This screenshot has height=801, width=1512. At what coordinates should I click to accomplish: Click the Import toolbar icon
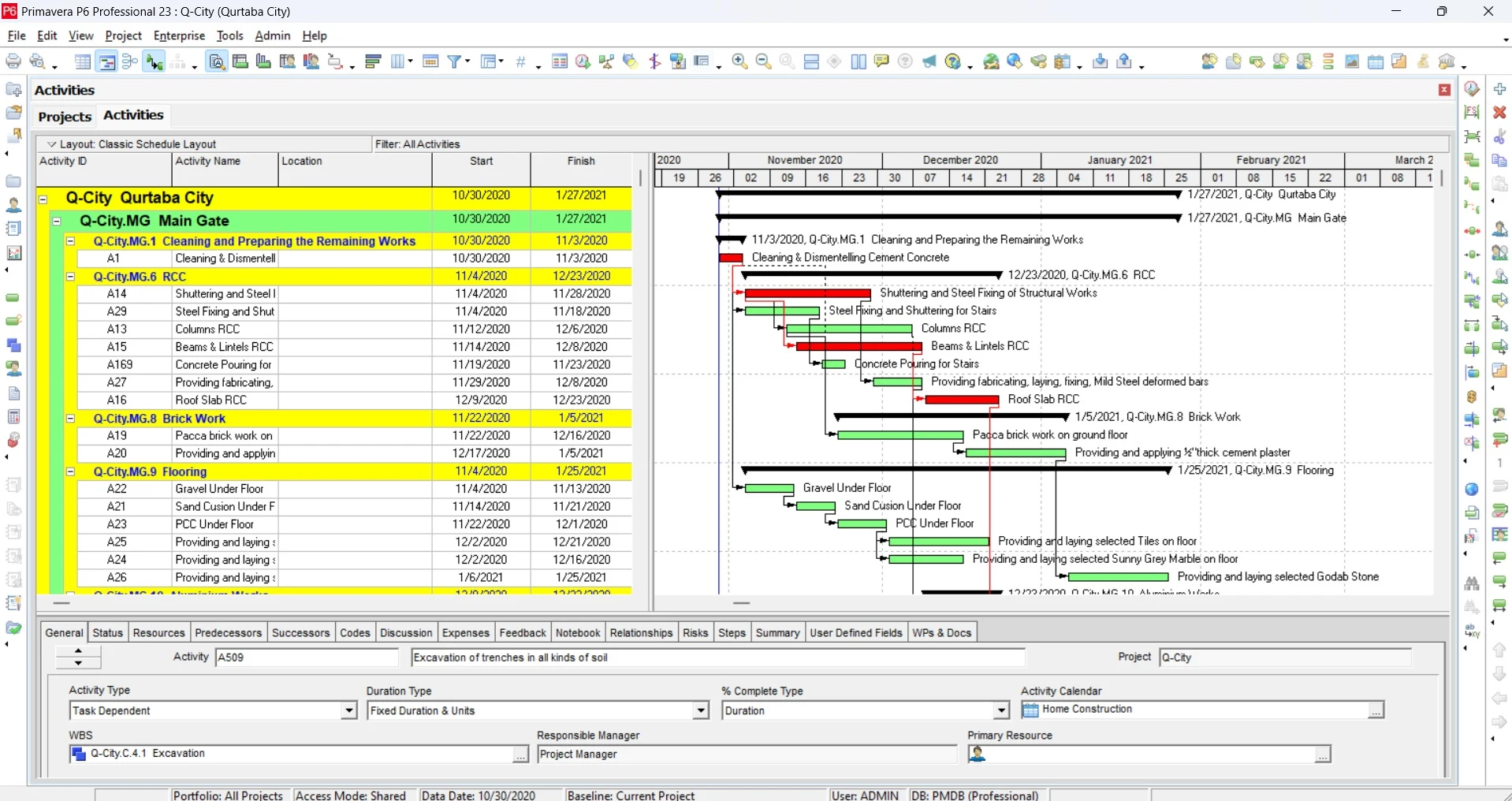pos(1100,61)
